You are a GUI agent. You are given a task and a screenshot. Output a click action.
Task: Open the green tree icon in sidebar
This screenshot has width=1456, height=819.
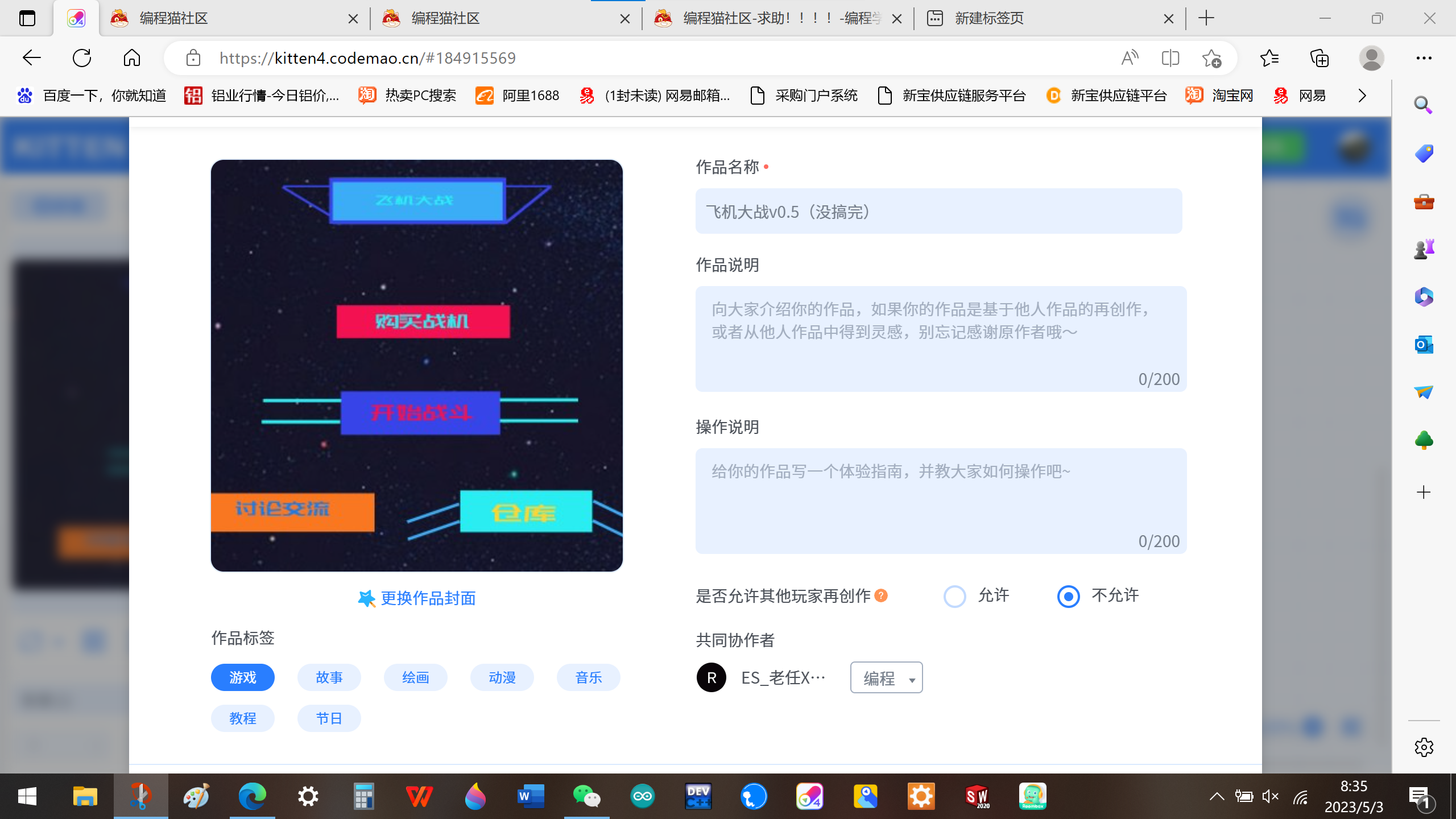click(x=1424, y=440)
